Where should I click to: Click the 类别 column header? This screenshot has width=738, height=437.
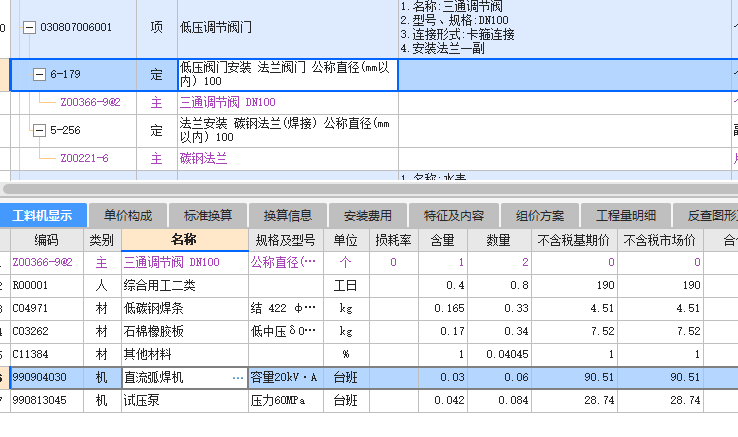point(102,241)
